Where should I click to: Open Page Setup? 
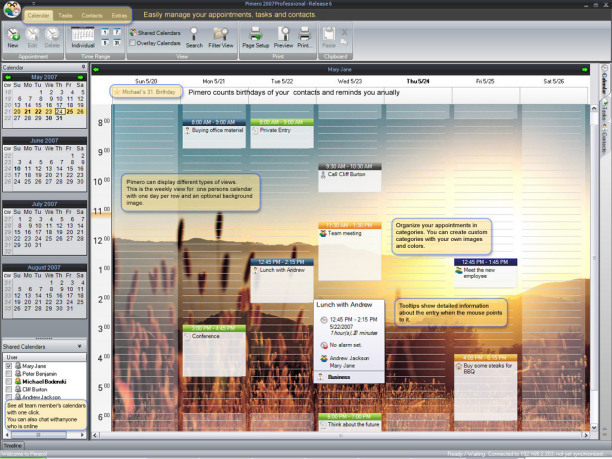(256, 37)
